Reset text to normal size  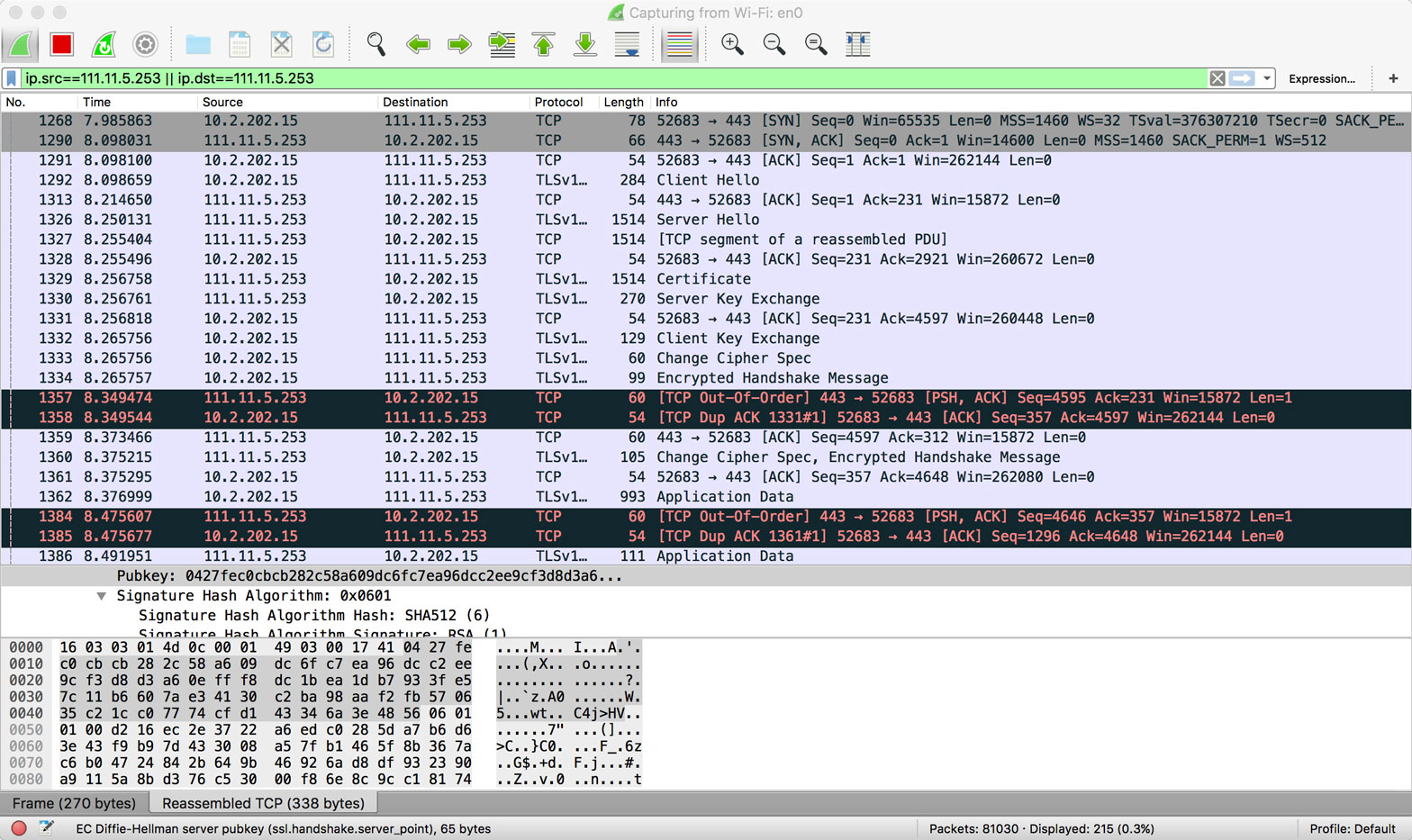tap(816, 44)
